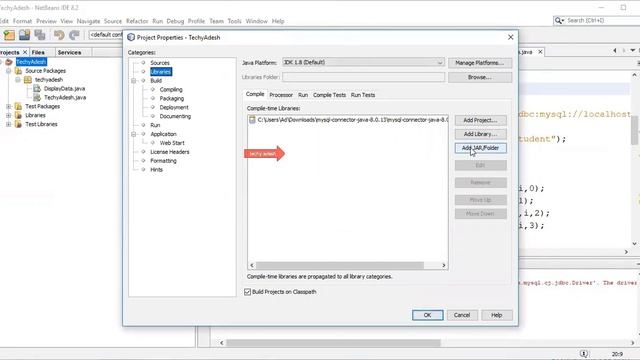Viewport: 640px width, 360px height.
Task: Click the Add Project button
Action: (x=480, y=120)
